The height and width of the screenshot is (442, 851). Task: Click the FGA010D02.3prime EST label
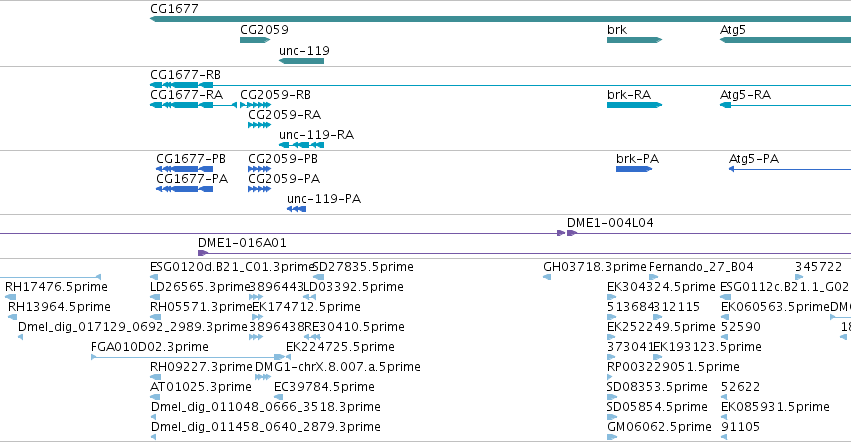[150, 347]
